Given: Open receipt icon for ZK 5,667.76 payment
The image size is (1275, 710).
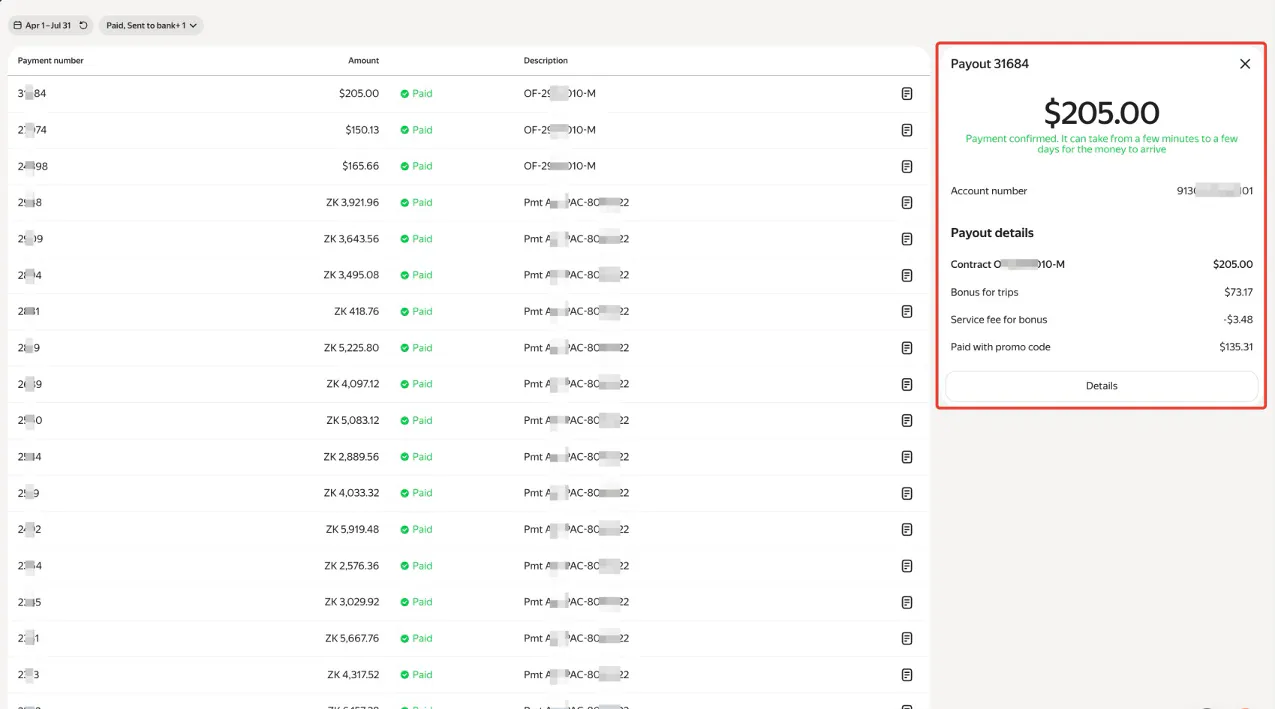Looking at the screenshot, I should coord(907,639).
